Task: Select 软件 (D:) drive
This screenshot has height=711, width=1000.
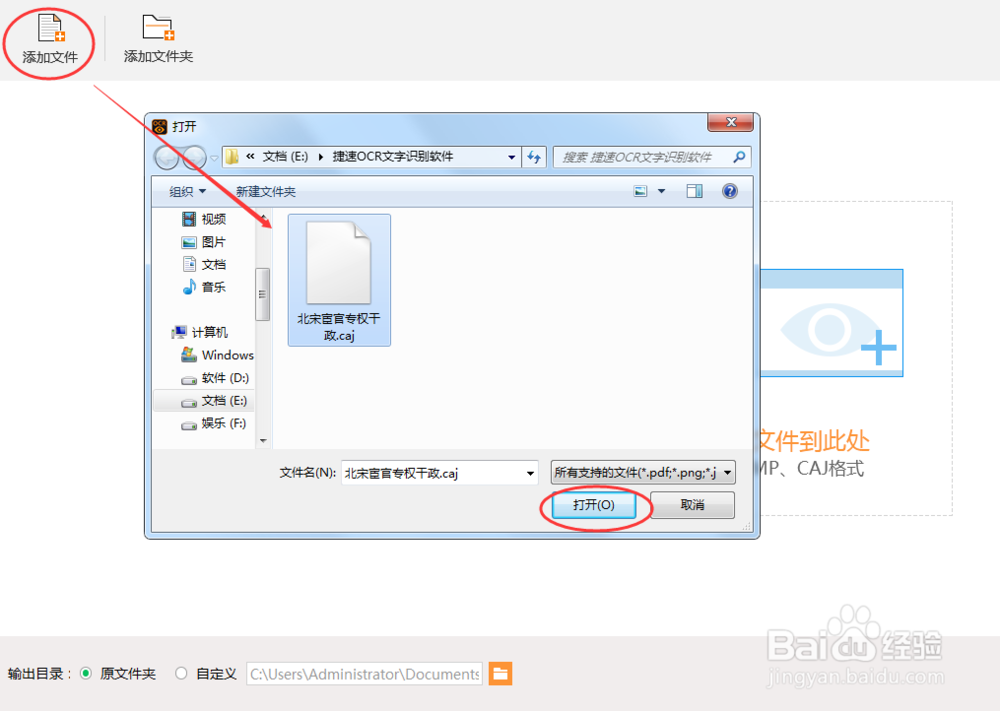Action: (x=215, y=378)
